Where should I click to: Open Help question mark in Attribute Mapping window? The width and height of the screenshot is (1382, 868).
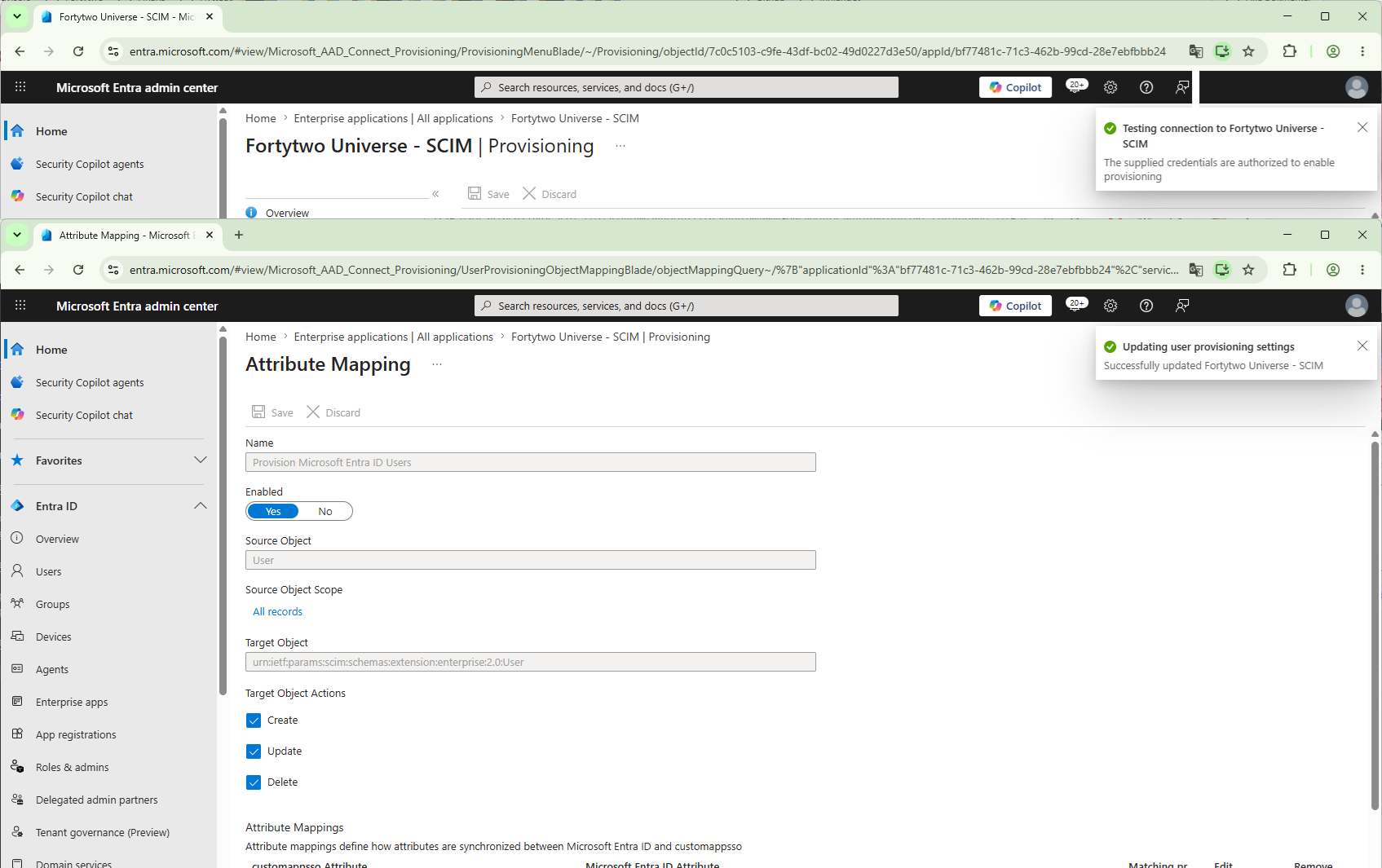[x=1146, y=306]
